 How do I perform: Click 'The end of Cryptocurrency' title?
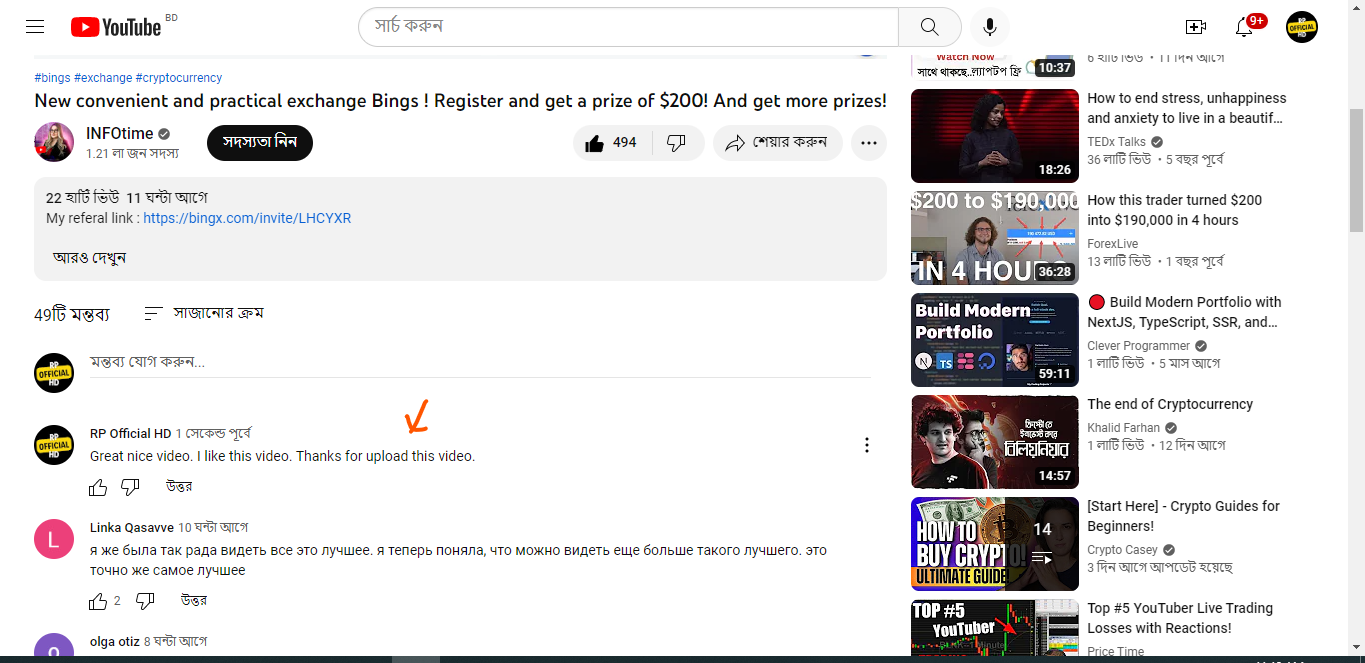[x=1170, y=404]
